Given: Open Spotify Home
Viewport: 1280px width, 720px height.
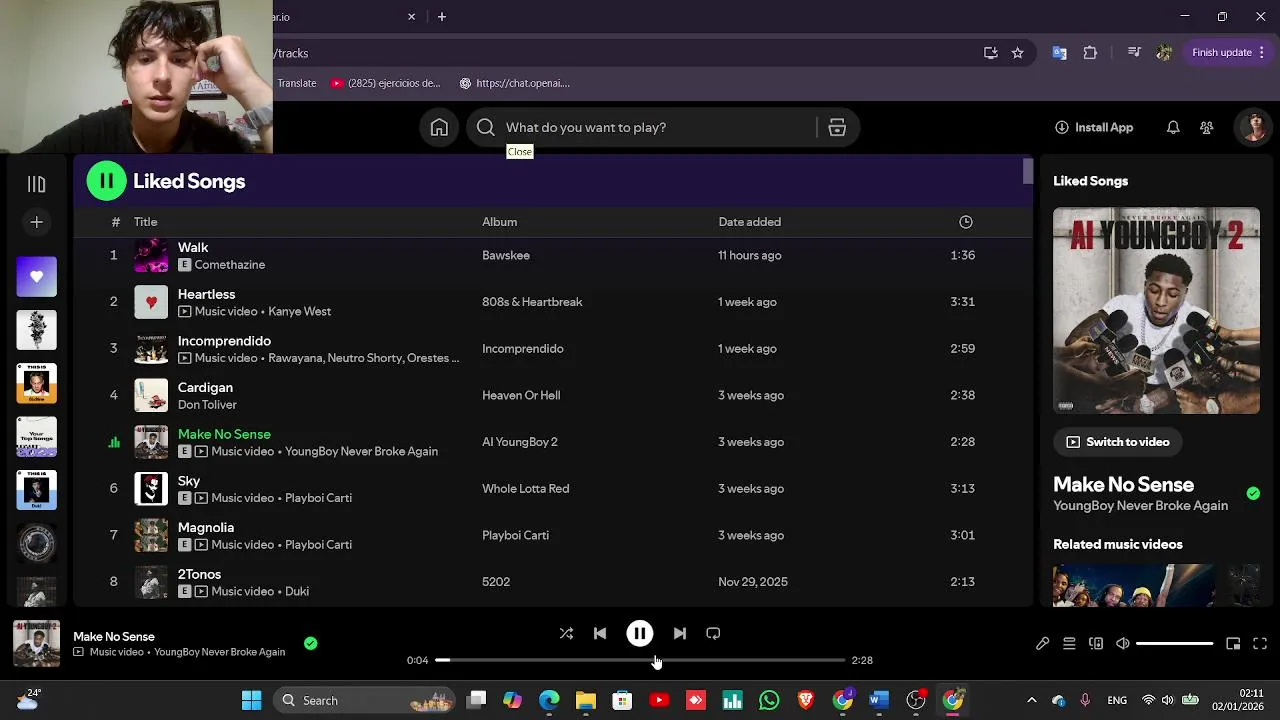Looking at the screenshot, I should (x=439, y=127).
